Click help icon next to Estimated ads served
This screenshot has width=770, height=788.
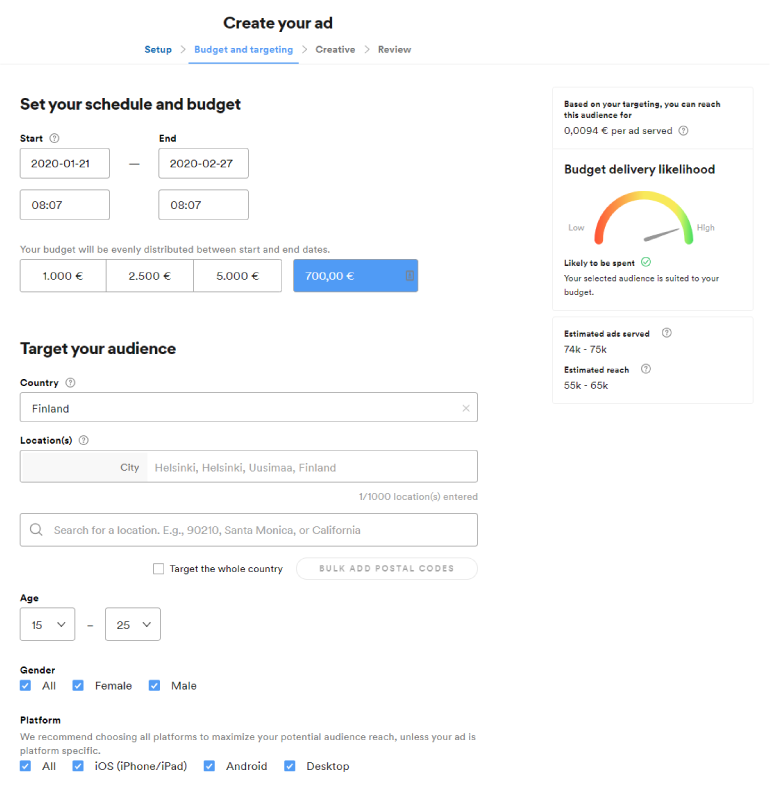tap(667, 333)
